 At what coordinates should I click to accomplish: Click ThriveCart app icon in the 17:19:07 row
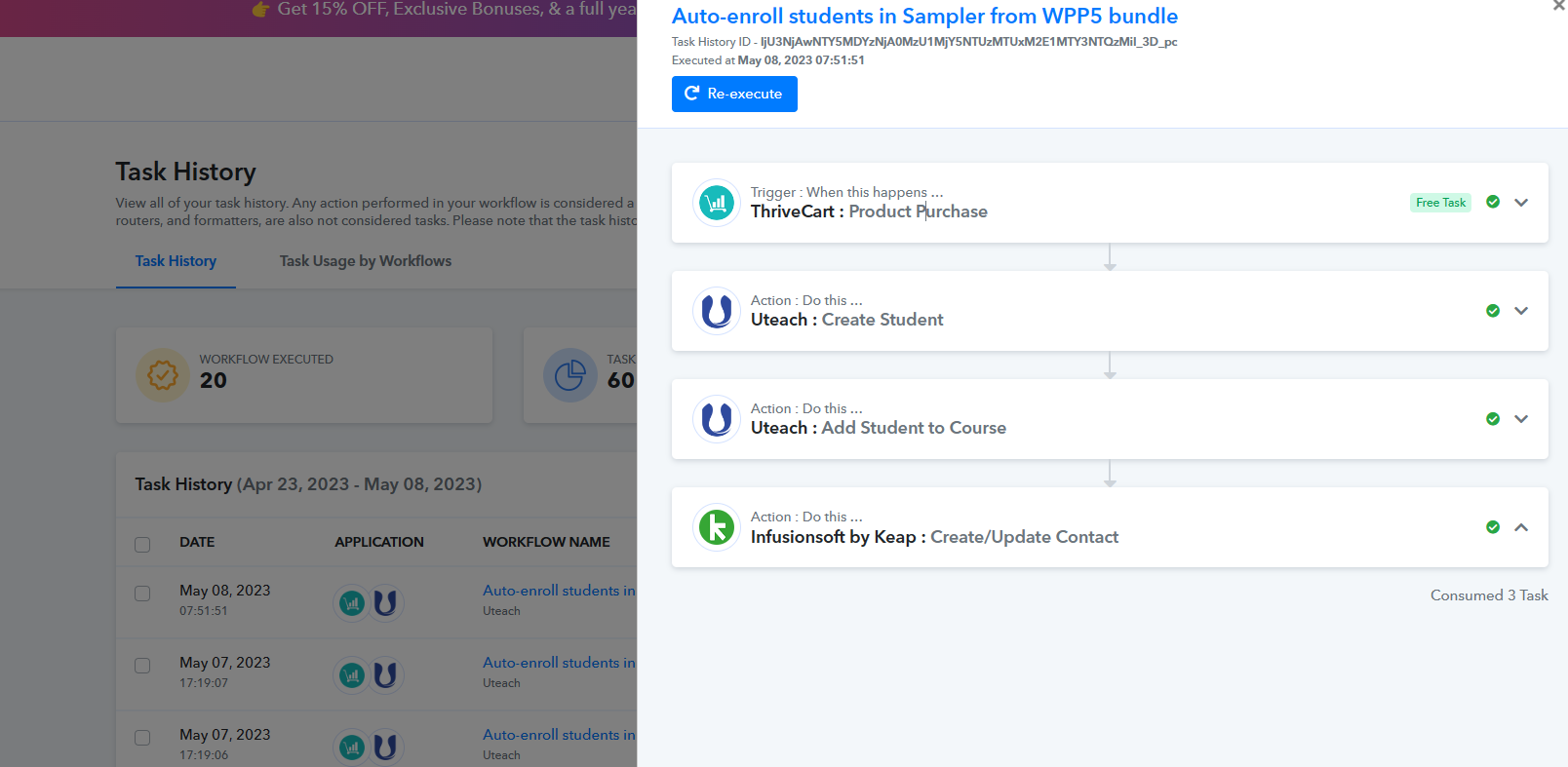(x=352, y=675)
